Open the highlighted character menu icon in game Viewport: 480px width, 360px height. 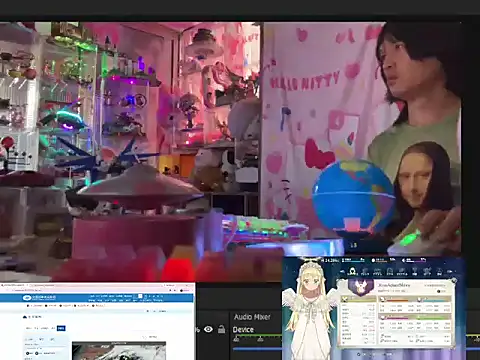[353, 272]
